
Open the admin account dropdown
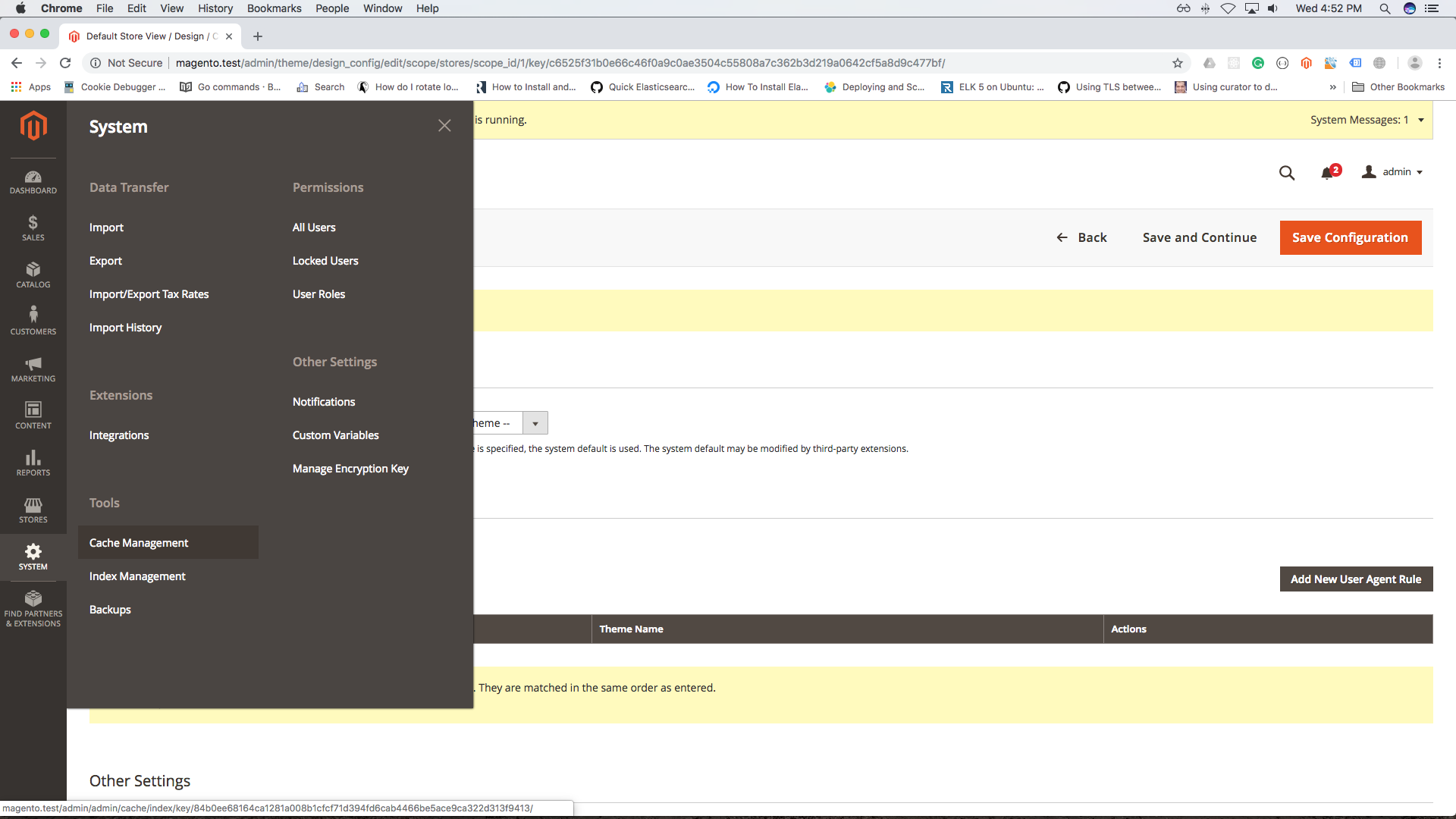[x=1392, y=172]
